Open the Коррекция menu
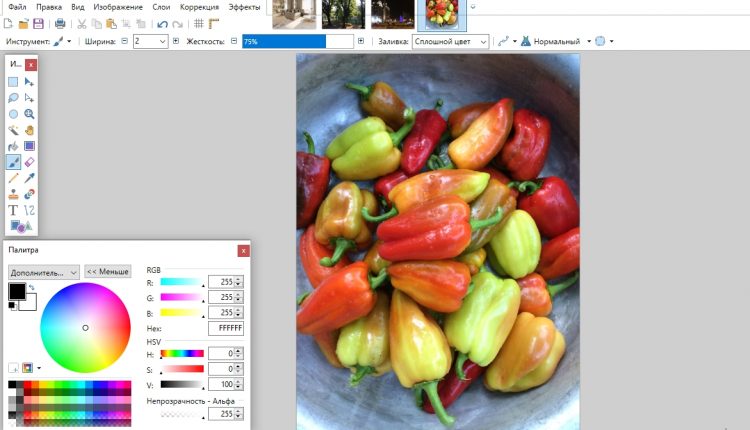Image resolution: width=750 pixels, height=430 pixels. tap(199, 7)
